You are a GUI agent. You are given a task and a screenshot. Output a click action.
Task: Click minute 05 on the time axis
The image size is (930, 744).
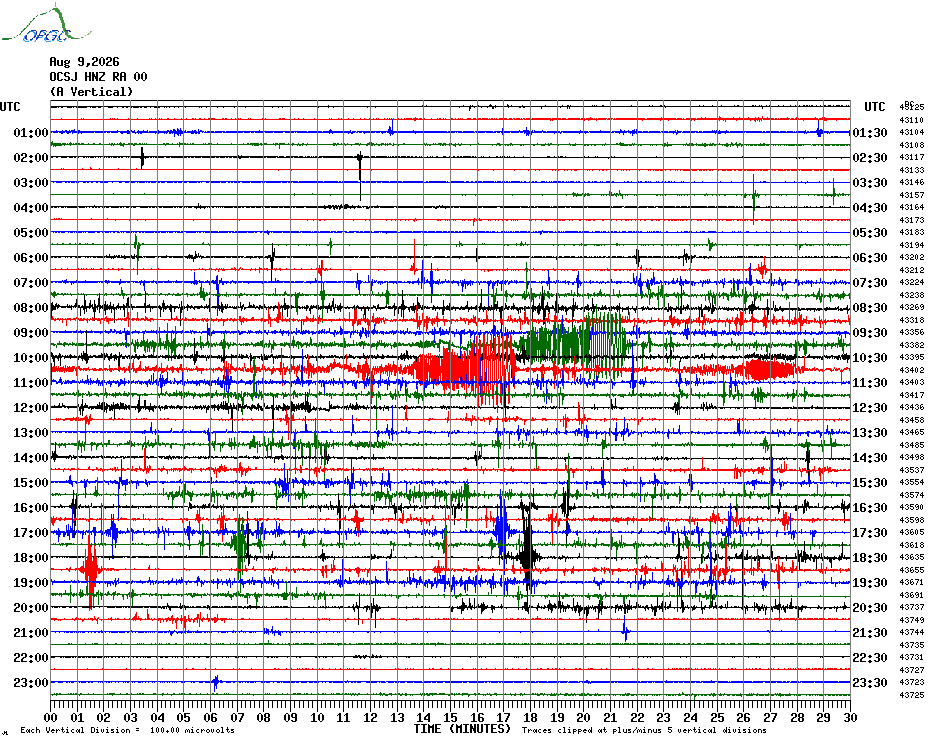pyautogui.click(x=184, y=718)
